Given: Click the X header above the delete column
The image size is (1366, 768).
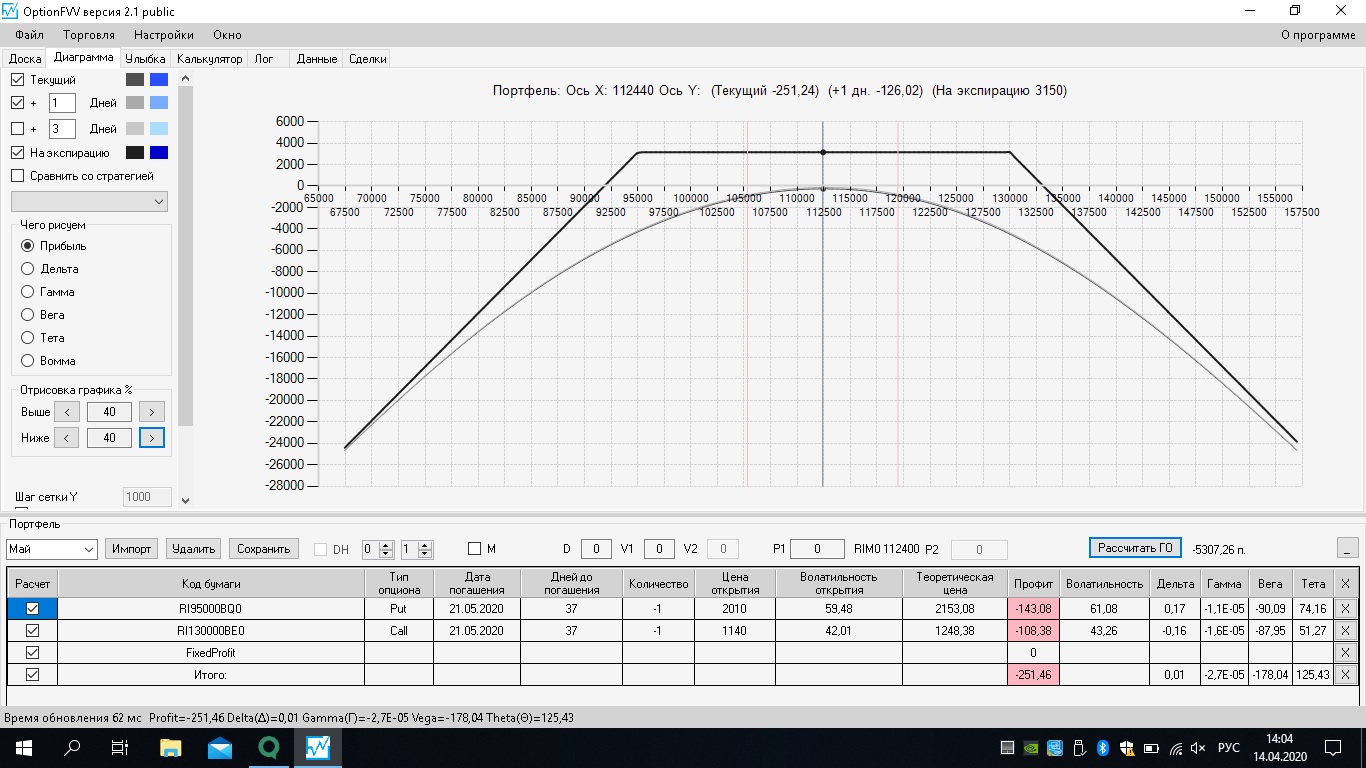Looking at the screenshot, I should point(1344,583).
